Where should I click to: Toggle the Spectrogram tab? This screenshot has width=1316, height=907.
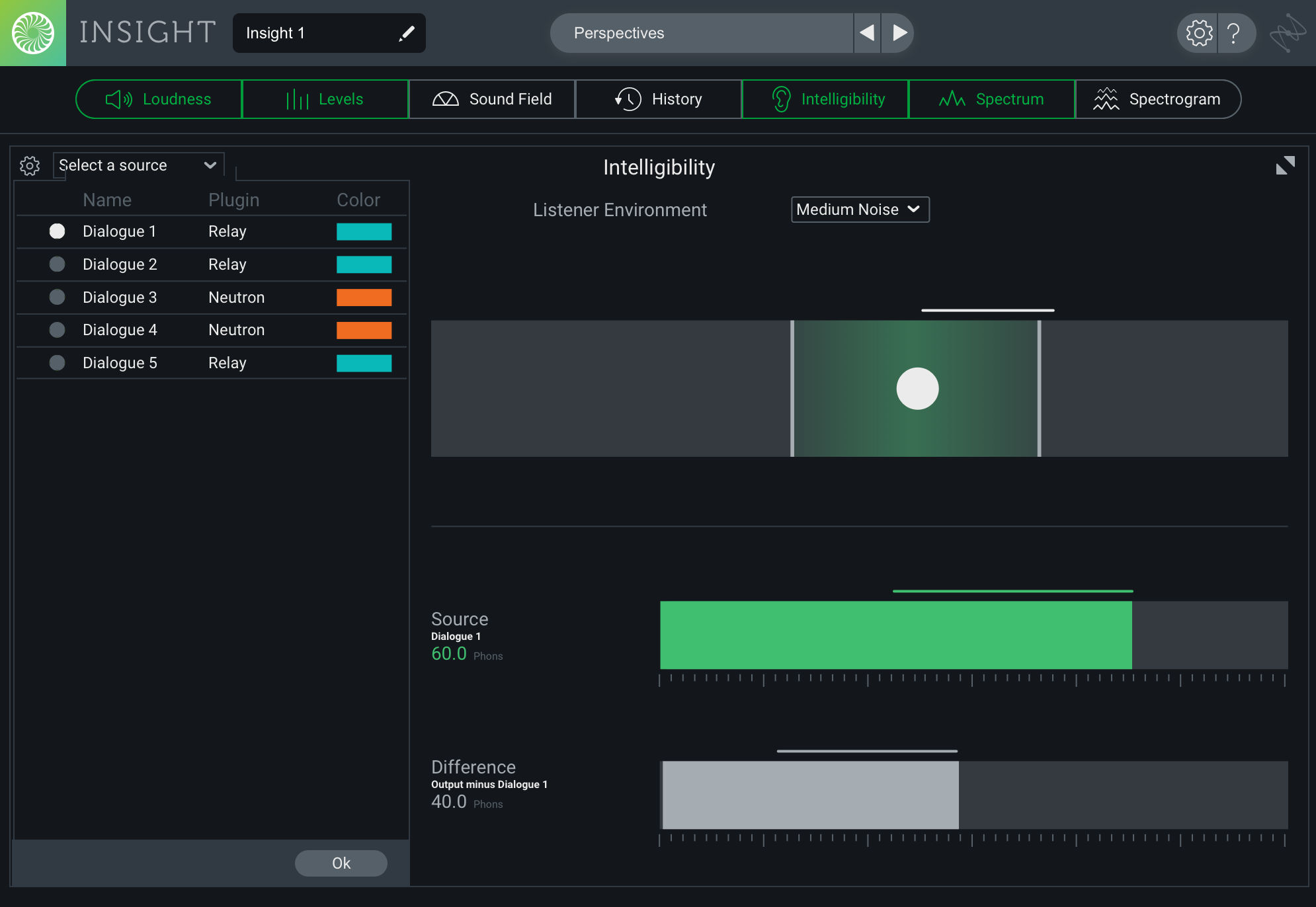(x=1158, y=99)
